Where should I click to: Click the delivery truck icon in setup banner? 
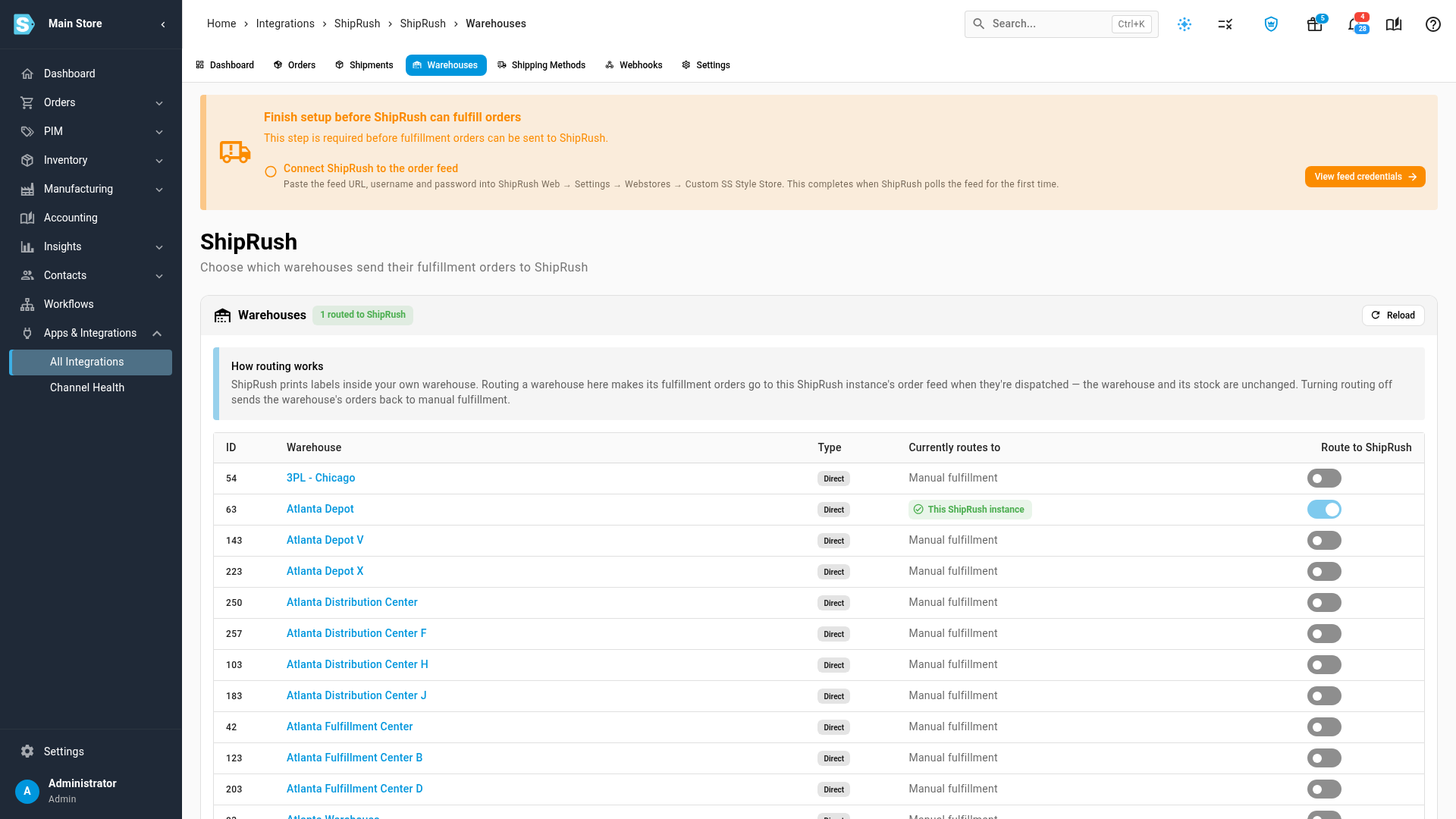[235, 152]
